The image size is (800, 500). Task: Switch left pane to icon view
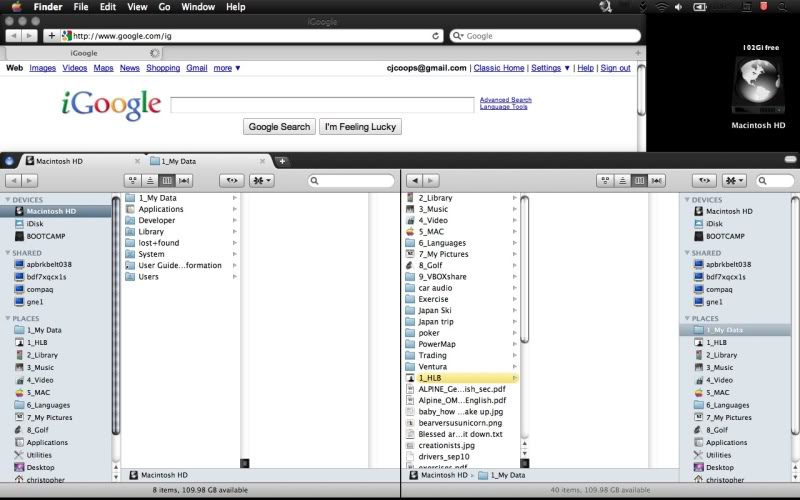tap(133, 180)
